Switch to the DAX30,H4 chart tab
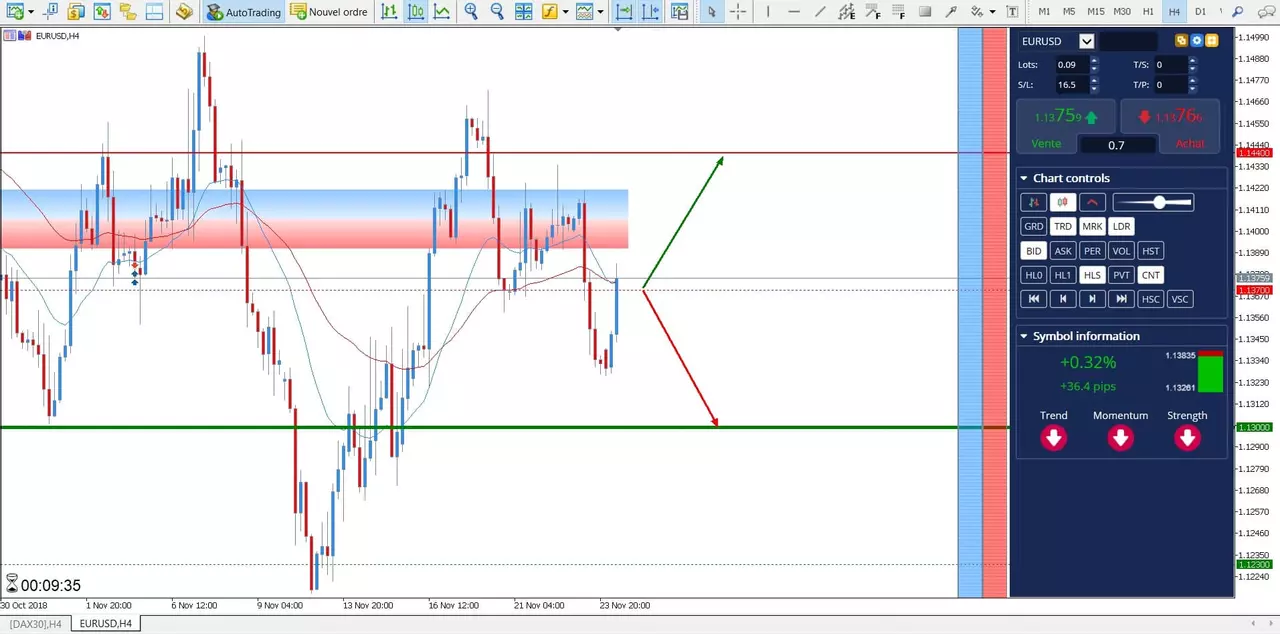Image resolution: width=1280 pixels, height=634 pixels. 36,624
